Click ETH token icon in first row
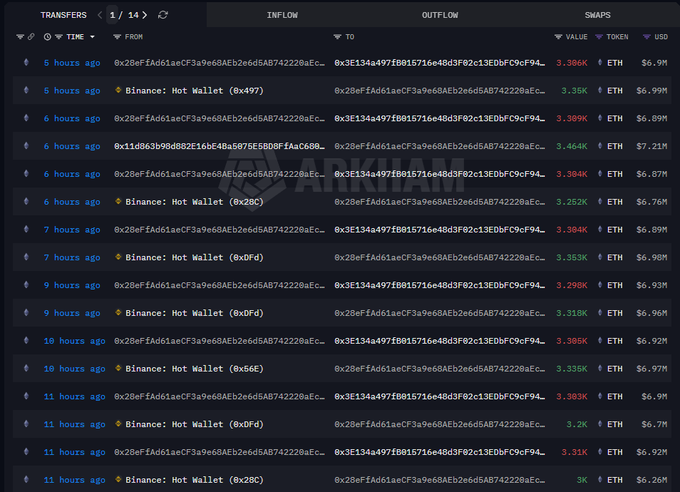The image size is (680, 492). [600, 63]
